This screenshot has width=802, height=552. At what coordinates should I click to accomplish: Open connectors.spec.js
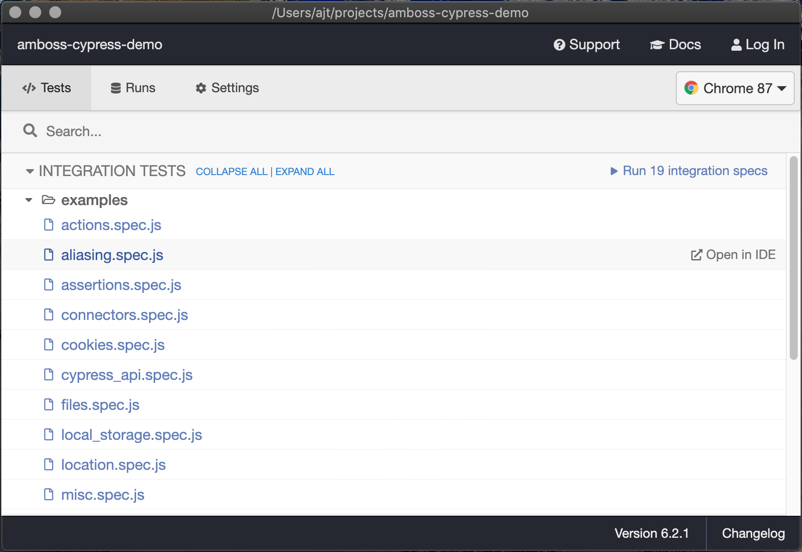click(124, 315)
